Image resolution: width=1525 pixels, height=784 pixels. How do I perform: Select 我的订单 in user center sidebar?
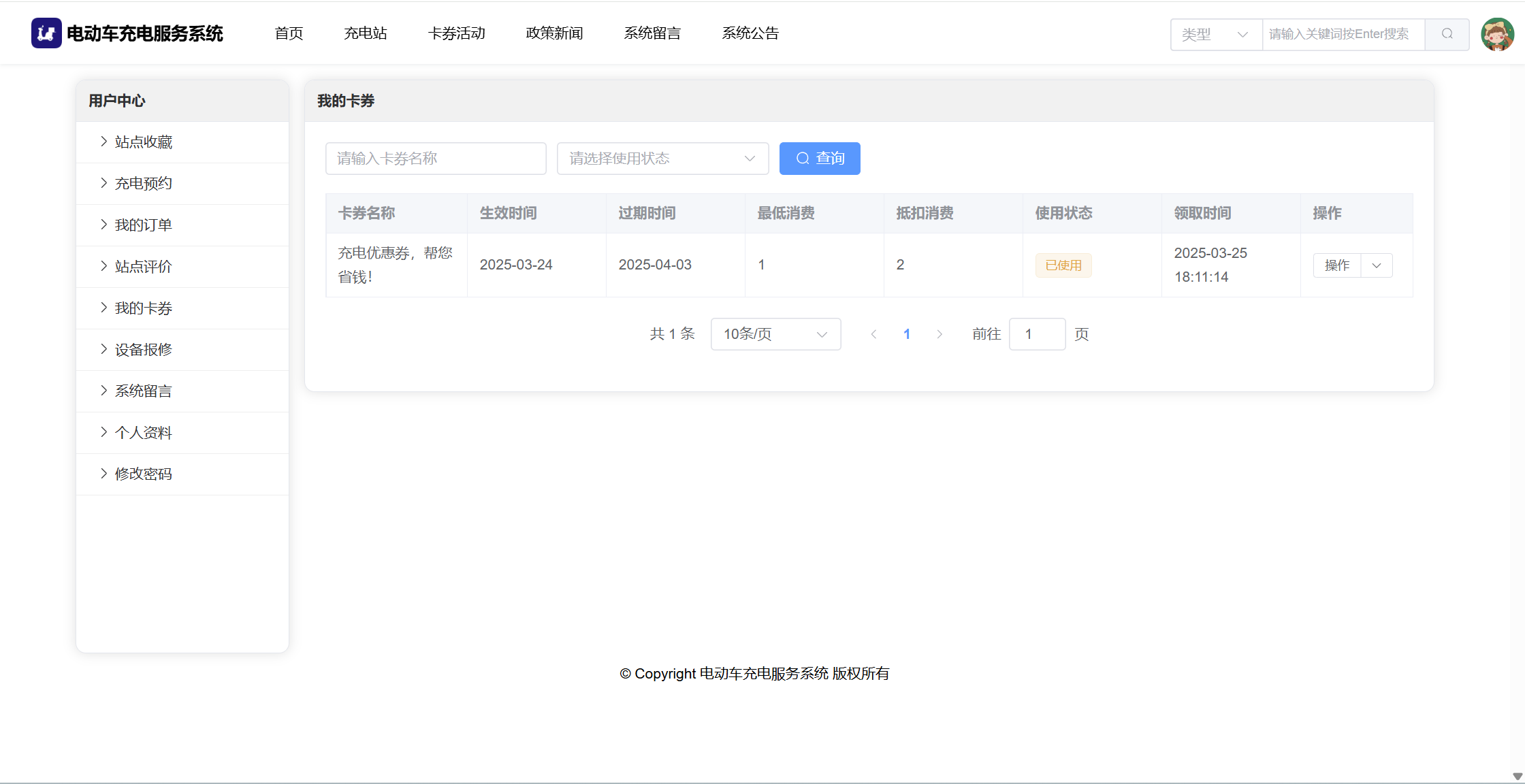click(143, 225)
